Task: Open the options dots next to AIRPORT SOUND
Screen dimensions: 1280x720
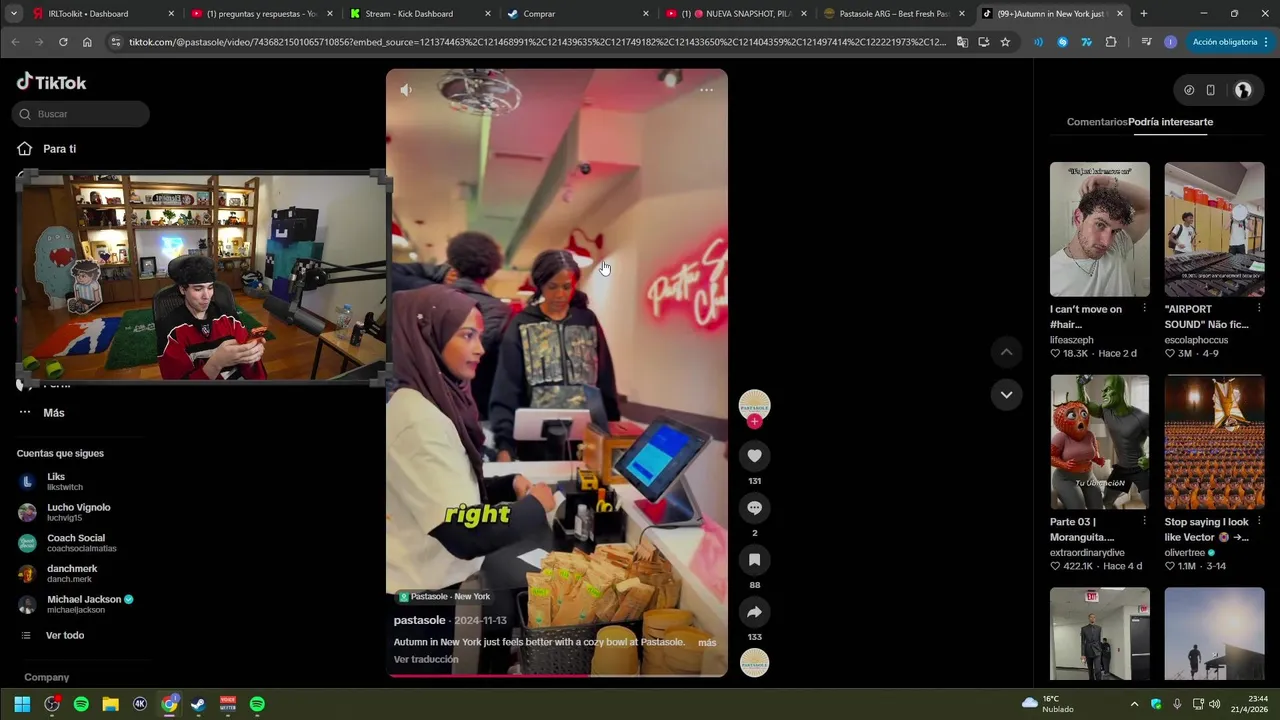Action: tap(1259, 308)
